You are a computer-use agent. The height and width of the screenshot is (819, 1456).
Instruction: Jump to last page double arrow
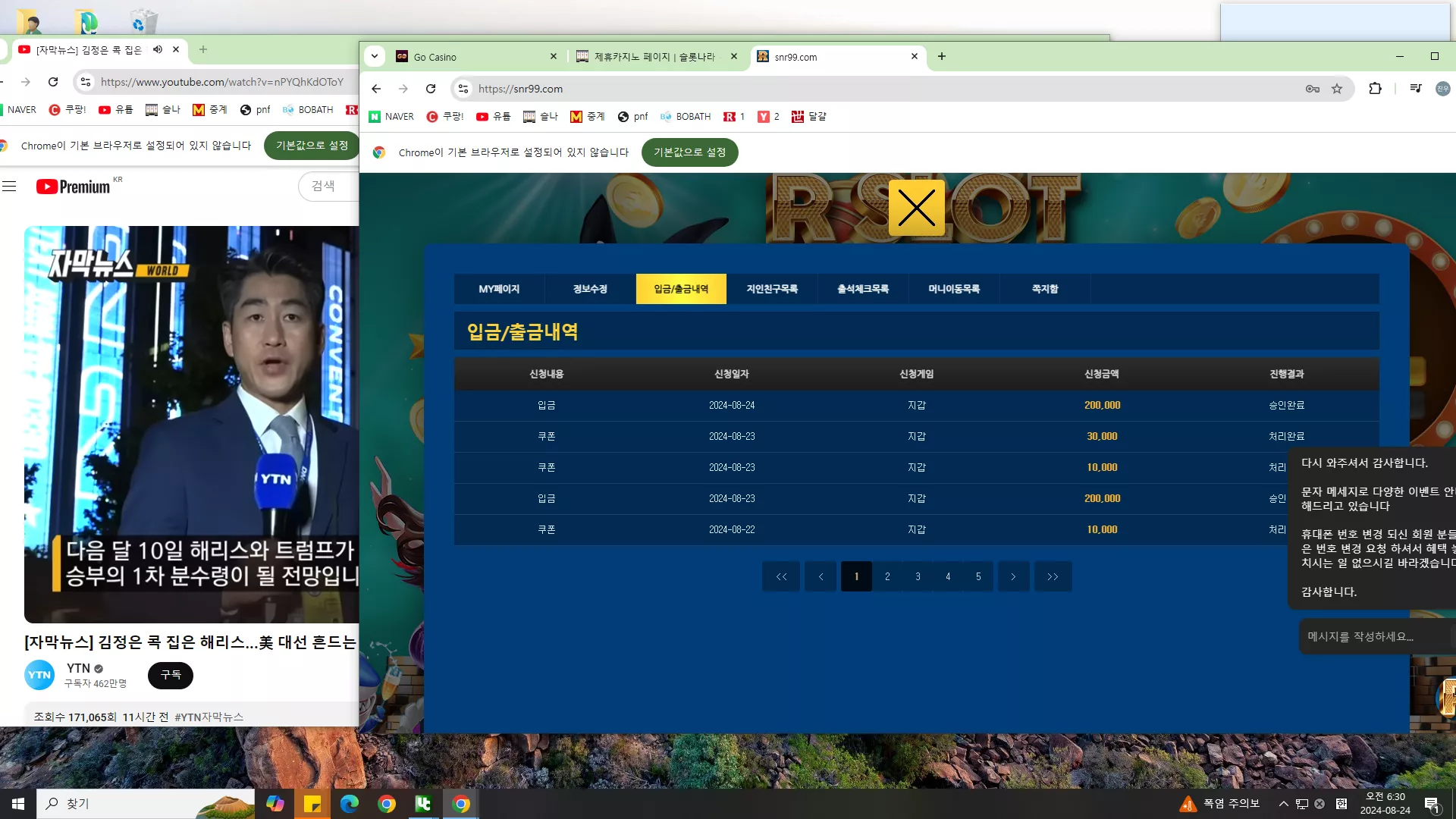pos(1053,576)
